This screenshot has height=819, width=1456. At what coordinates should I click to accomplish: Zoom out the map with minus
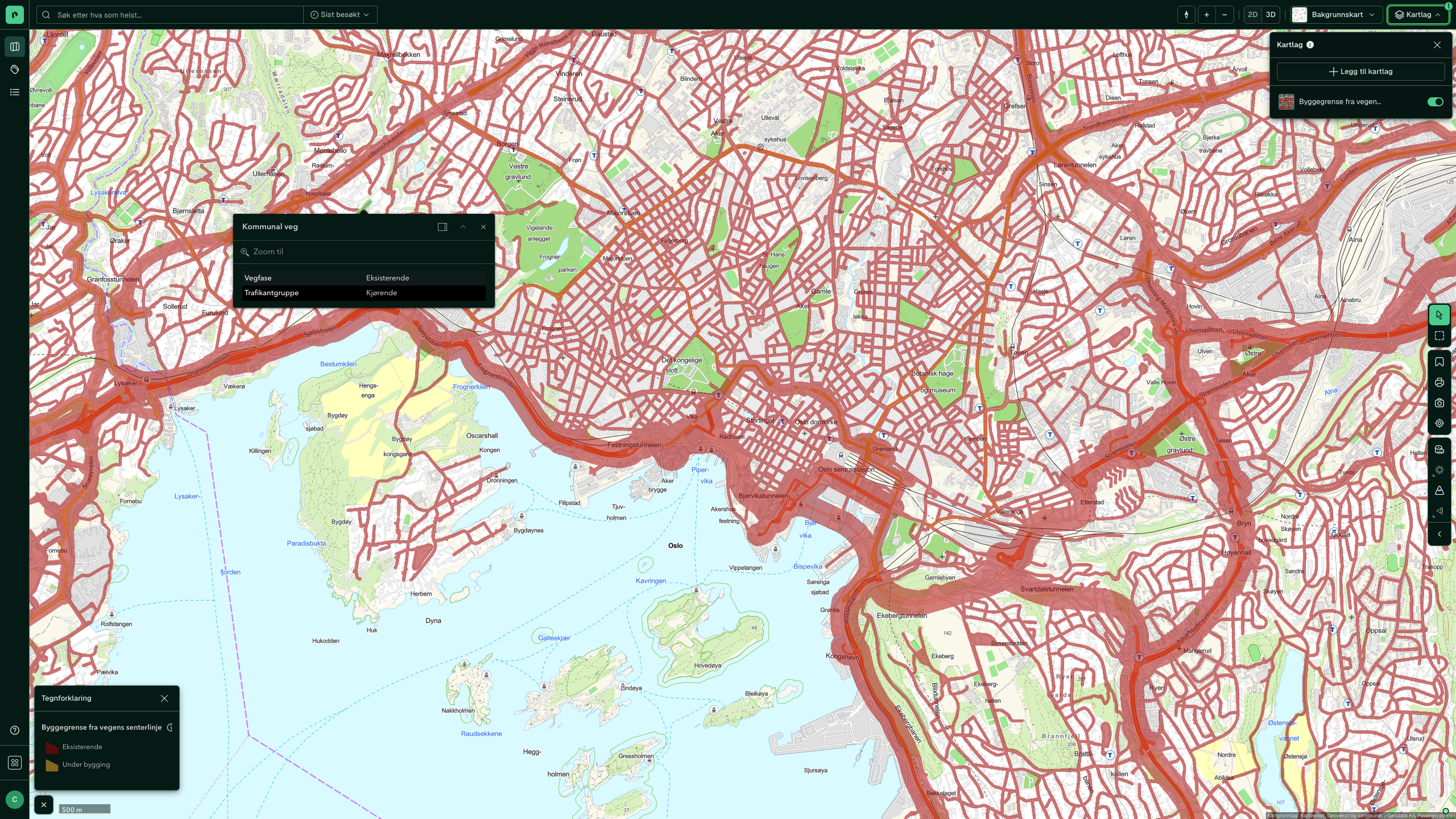coord(1225,15)
